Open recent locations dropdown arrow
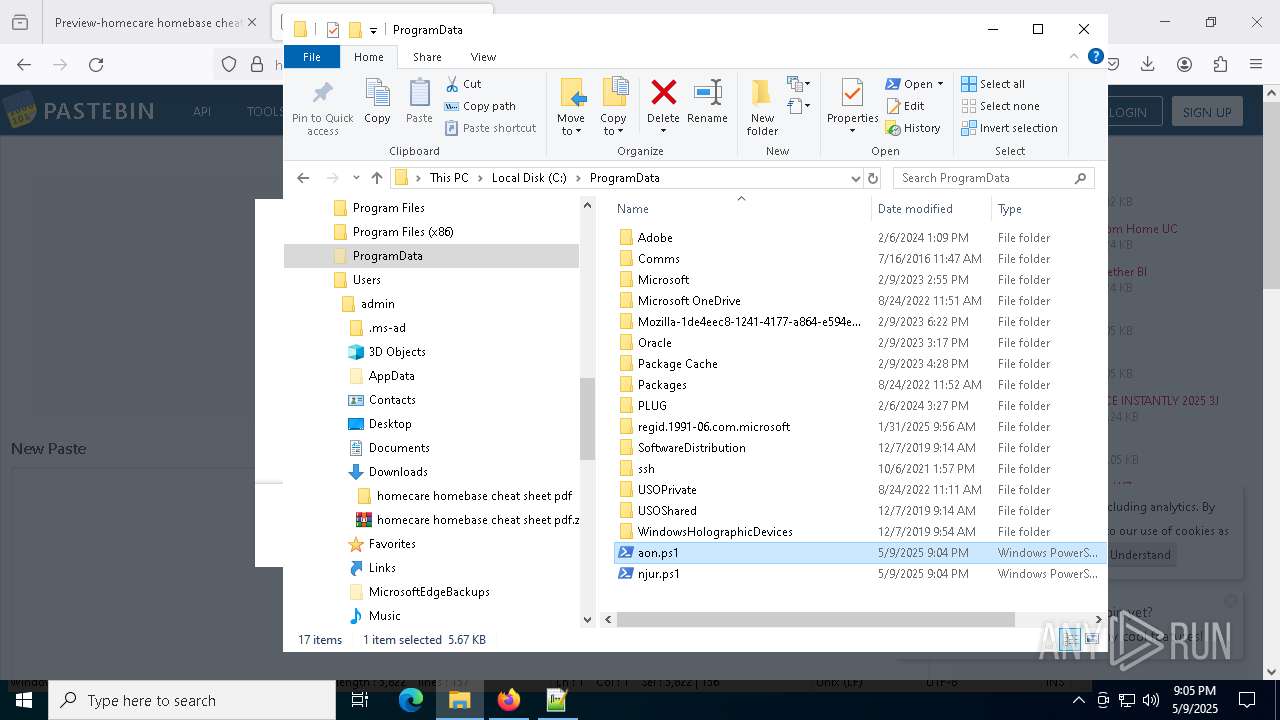 click(x=356, y=178)
